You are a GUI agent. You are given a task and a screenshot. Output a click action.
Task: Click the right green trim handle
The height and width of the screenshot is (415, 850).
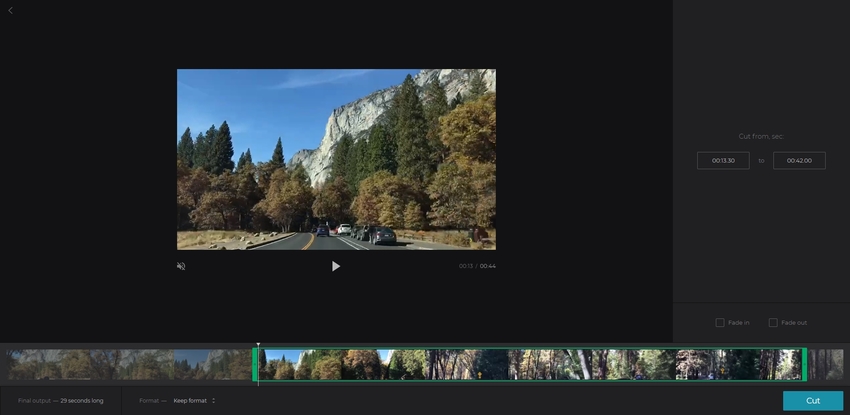(804, 364)
